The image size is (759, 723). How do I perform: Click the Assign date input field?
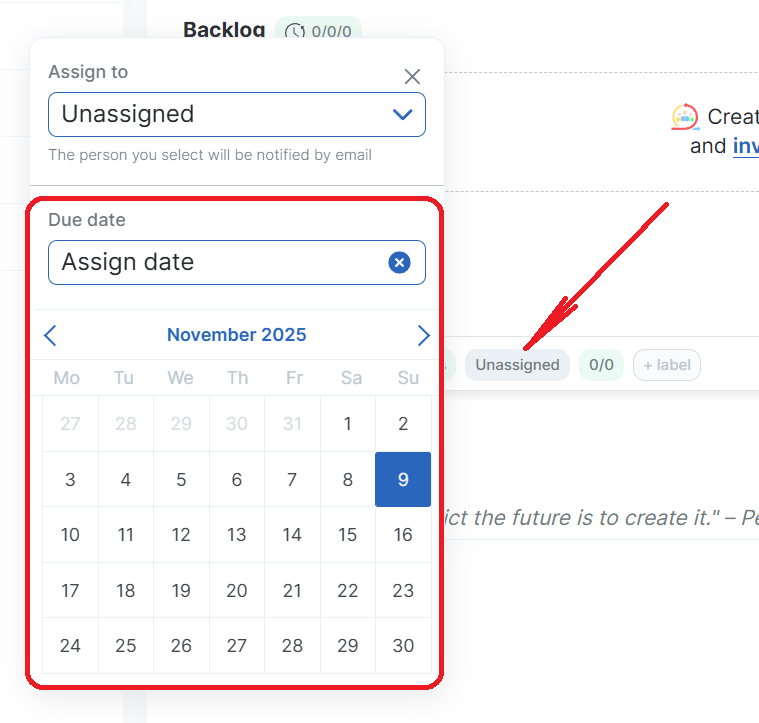[215, 262]
